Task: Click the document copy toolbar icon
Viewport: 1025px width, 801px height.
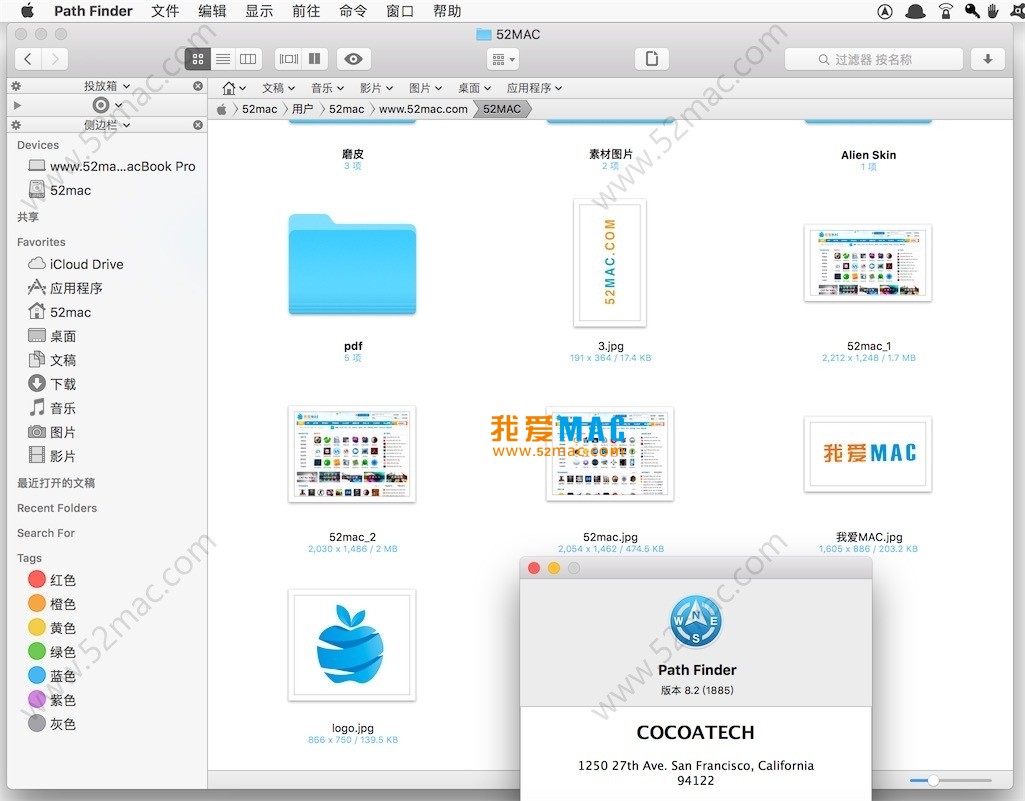Action: 652,59
